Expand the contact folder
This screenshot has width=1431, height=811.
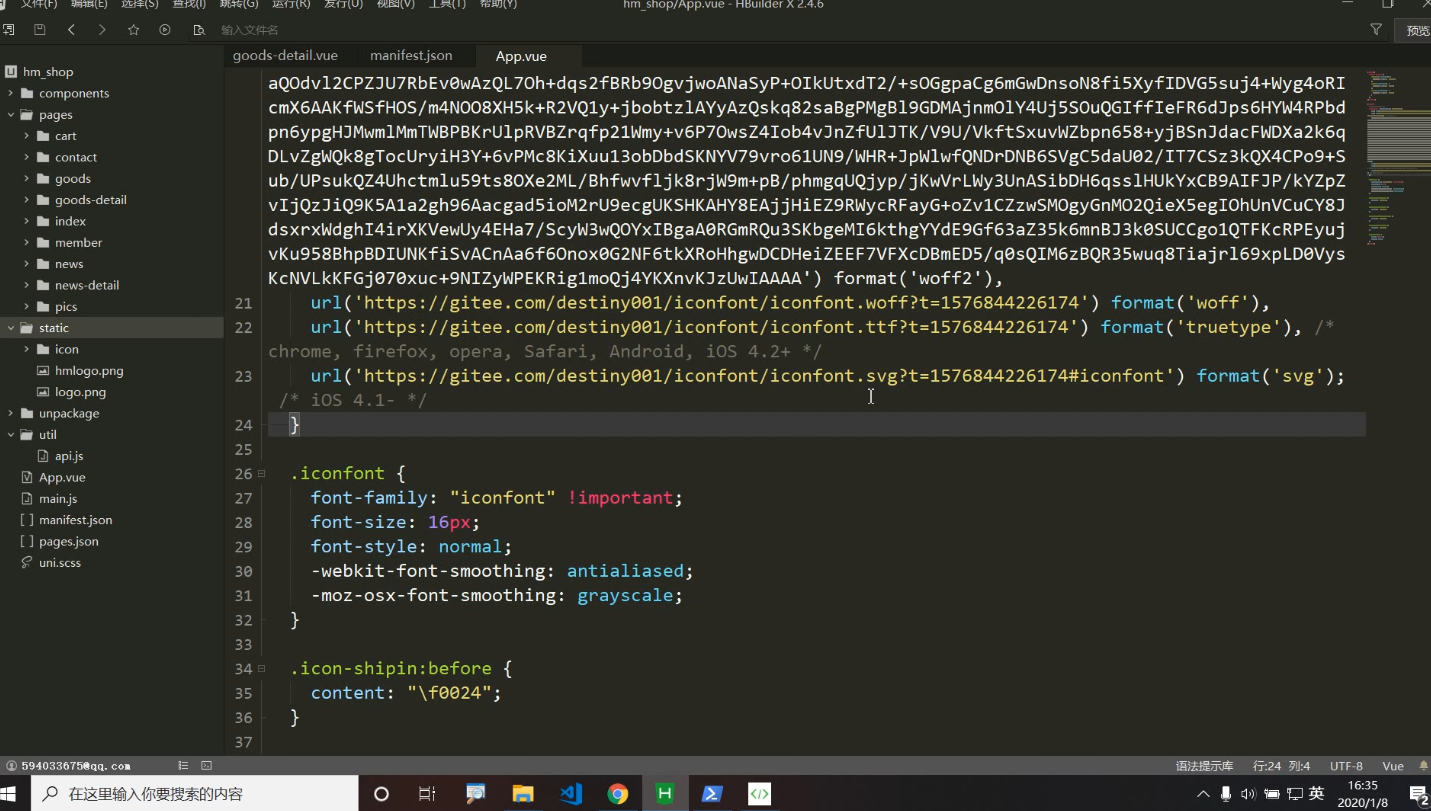point(27,157)
